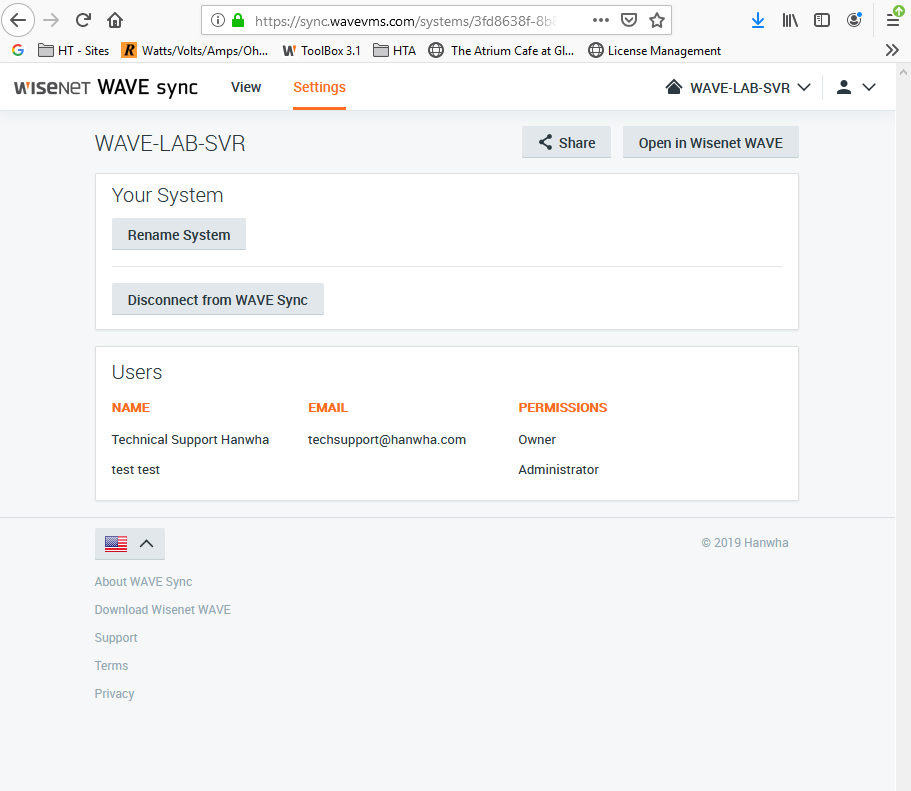Click the Administrator permission entry
911x791 pixels.
coord(558,470)
